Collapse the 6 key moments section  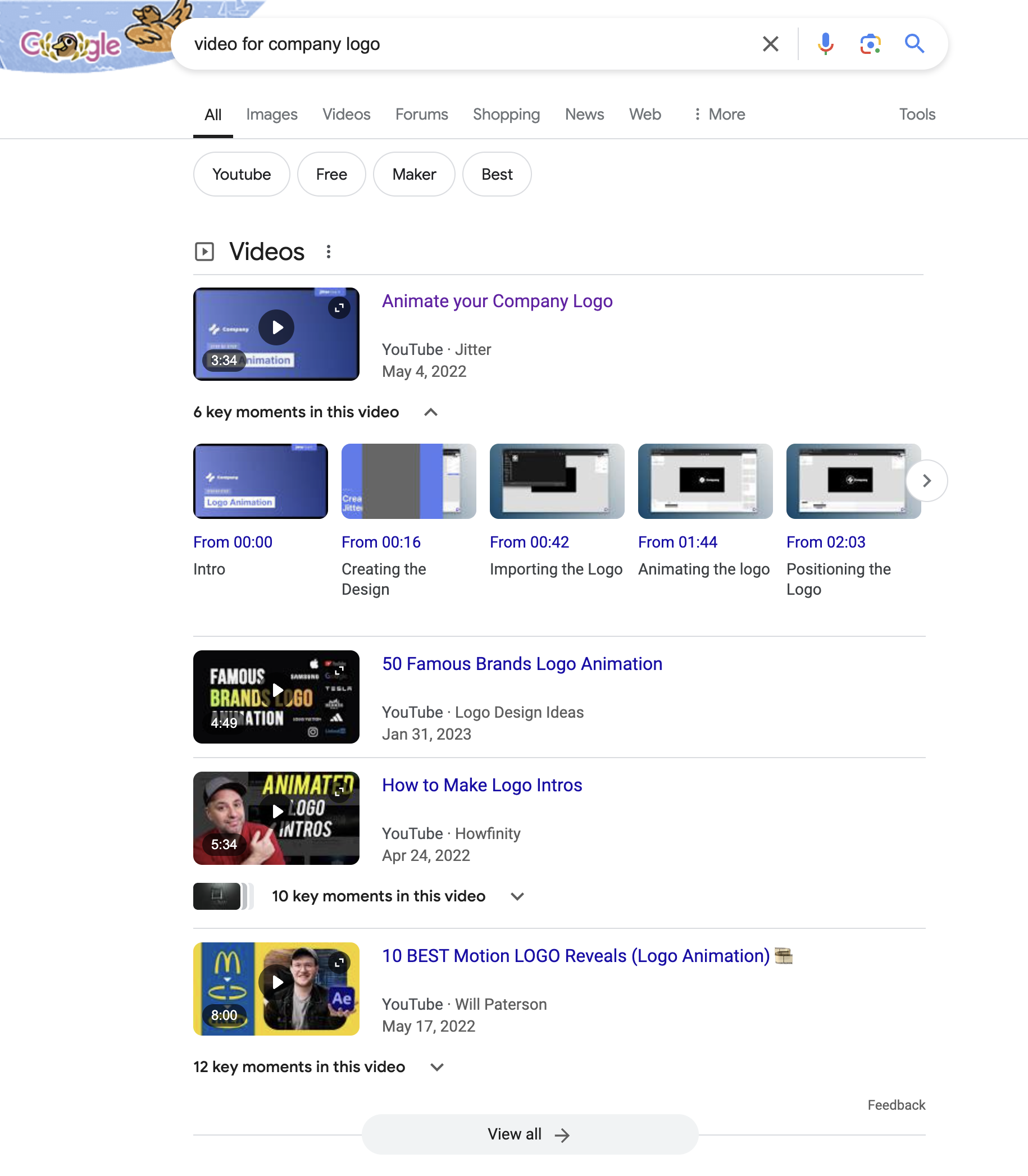coord(431,412)
